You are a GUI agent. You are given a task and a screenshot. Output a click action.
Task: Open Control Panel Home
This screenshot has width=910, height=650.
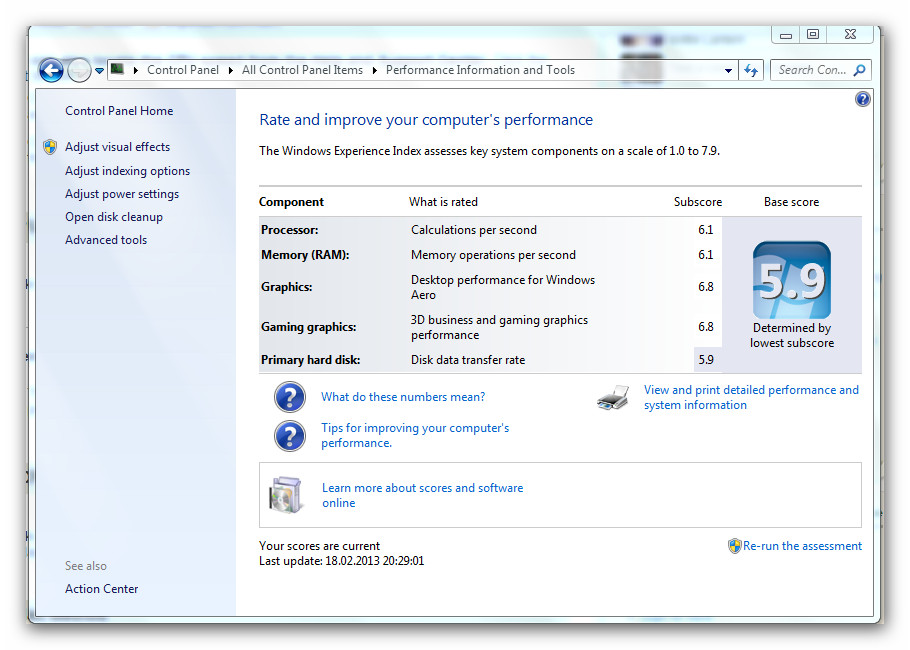click(x=119, y=111)
